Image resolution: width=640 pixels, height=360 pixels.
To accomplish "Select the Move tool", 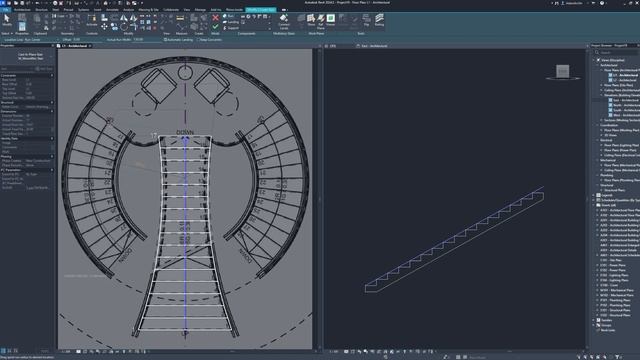I will coord(104,27).
